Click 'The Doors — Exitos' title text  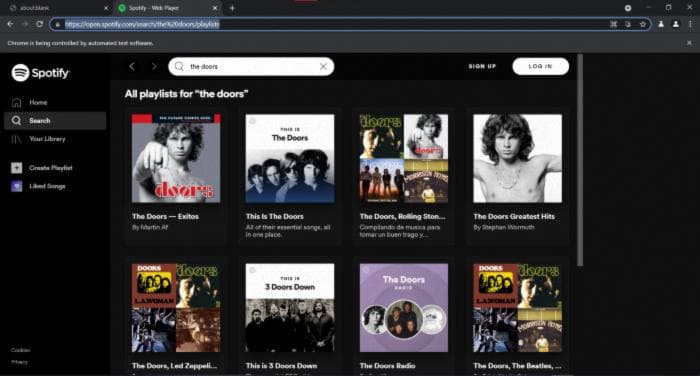[x=165, y=217]
